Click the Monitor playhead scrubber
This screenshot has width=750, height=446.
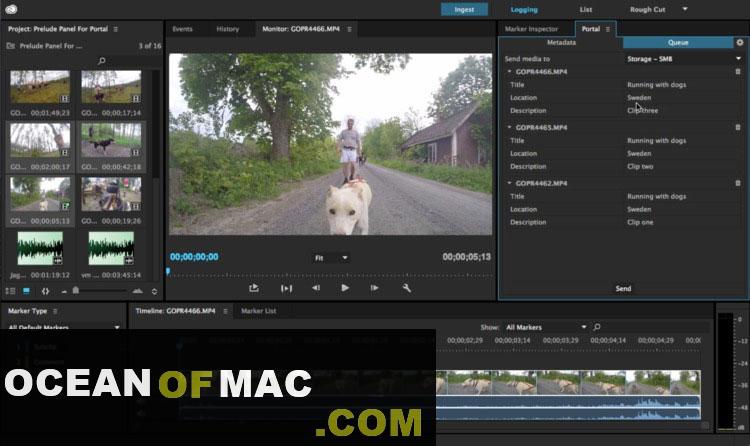click(168, 271)
